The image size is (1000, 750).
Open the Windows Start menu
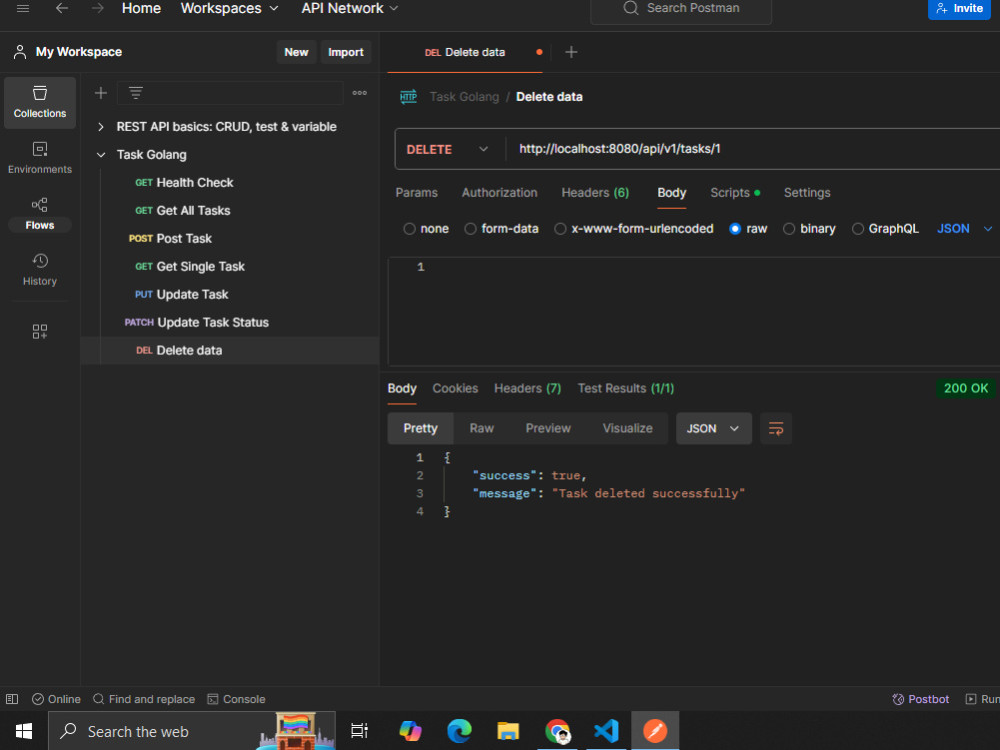24,731
